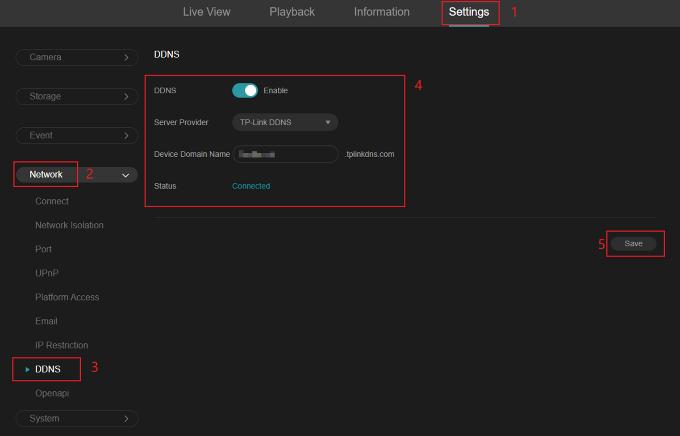Expand the System settings section
Screen dimensions: 680x436
coord(77,418)
